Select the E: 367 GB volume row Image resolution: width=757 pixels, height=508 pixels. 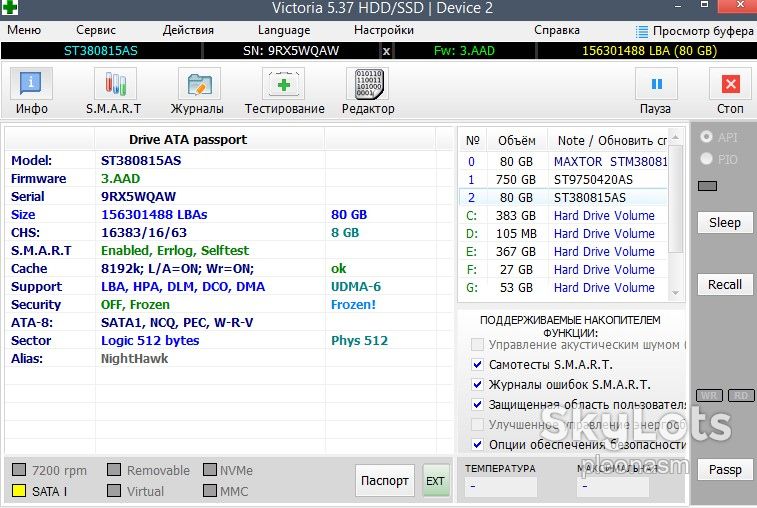[563, 252]
